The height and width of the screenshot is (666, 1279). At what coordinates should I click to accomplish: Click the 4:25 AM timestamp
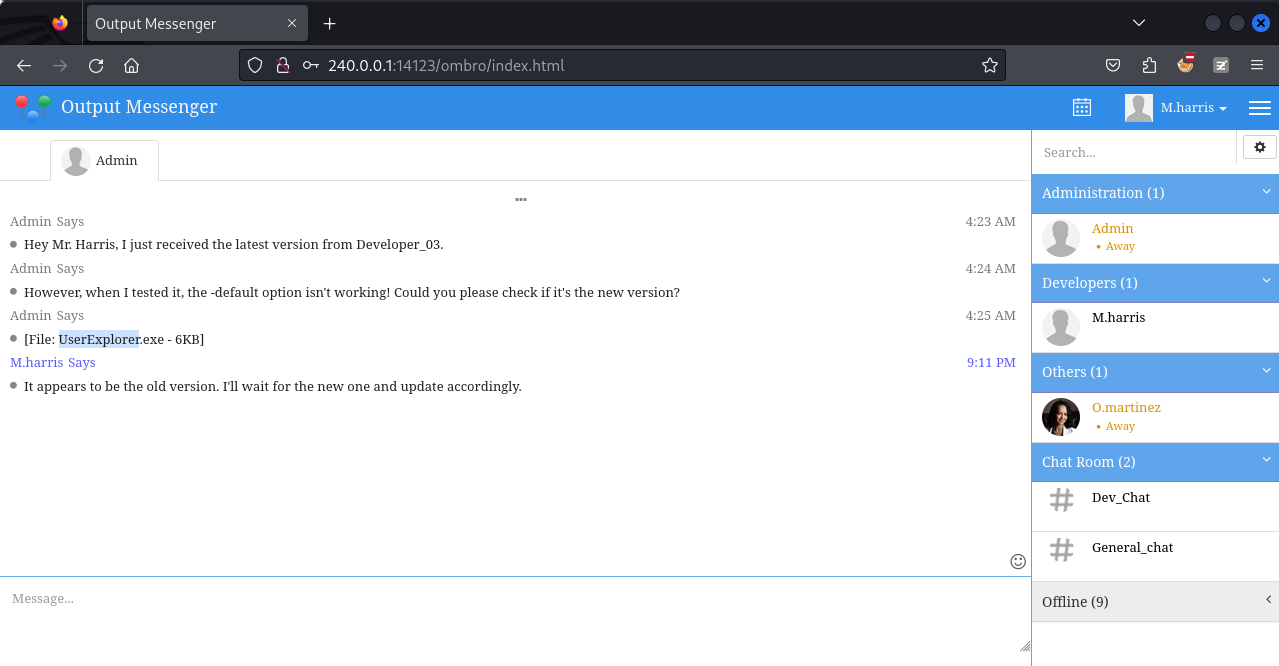[991, 315]
